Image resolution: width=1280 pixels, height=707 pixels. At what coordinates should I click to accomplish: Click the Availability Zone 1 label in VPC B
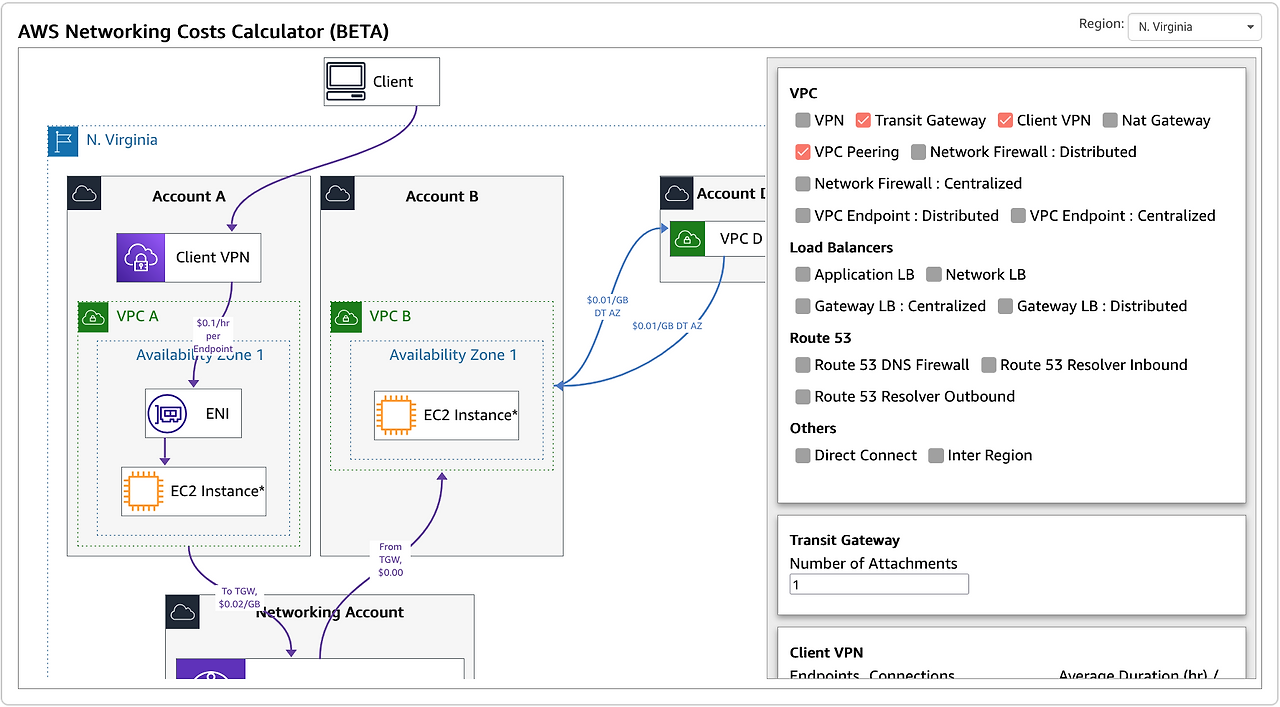pyautogui.click(x=453, y=355)
